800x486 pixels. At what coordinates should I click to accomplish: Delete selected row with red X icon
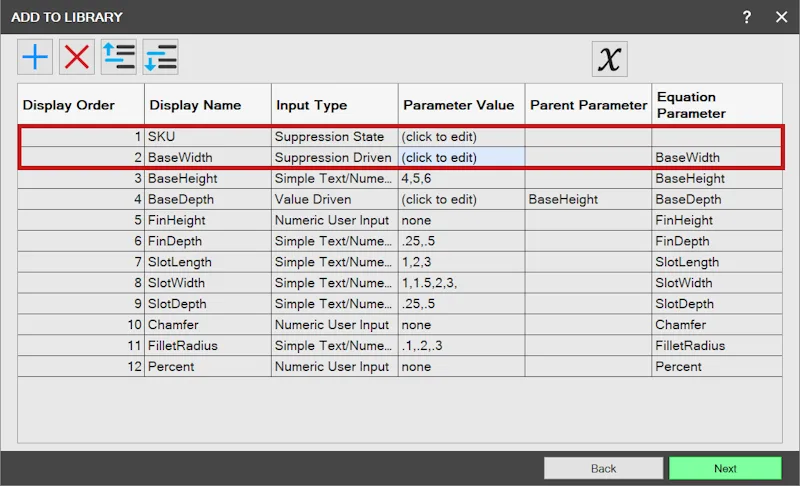(77, 57)
